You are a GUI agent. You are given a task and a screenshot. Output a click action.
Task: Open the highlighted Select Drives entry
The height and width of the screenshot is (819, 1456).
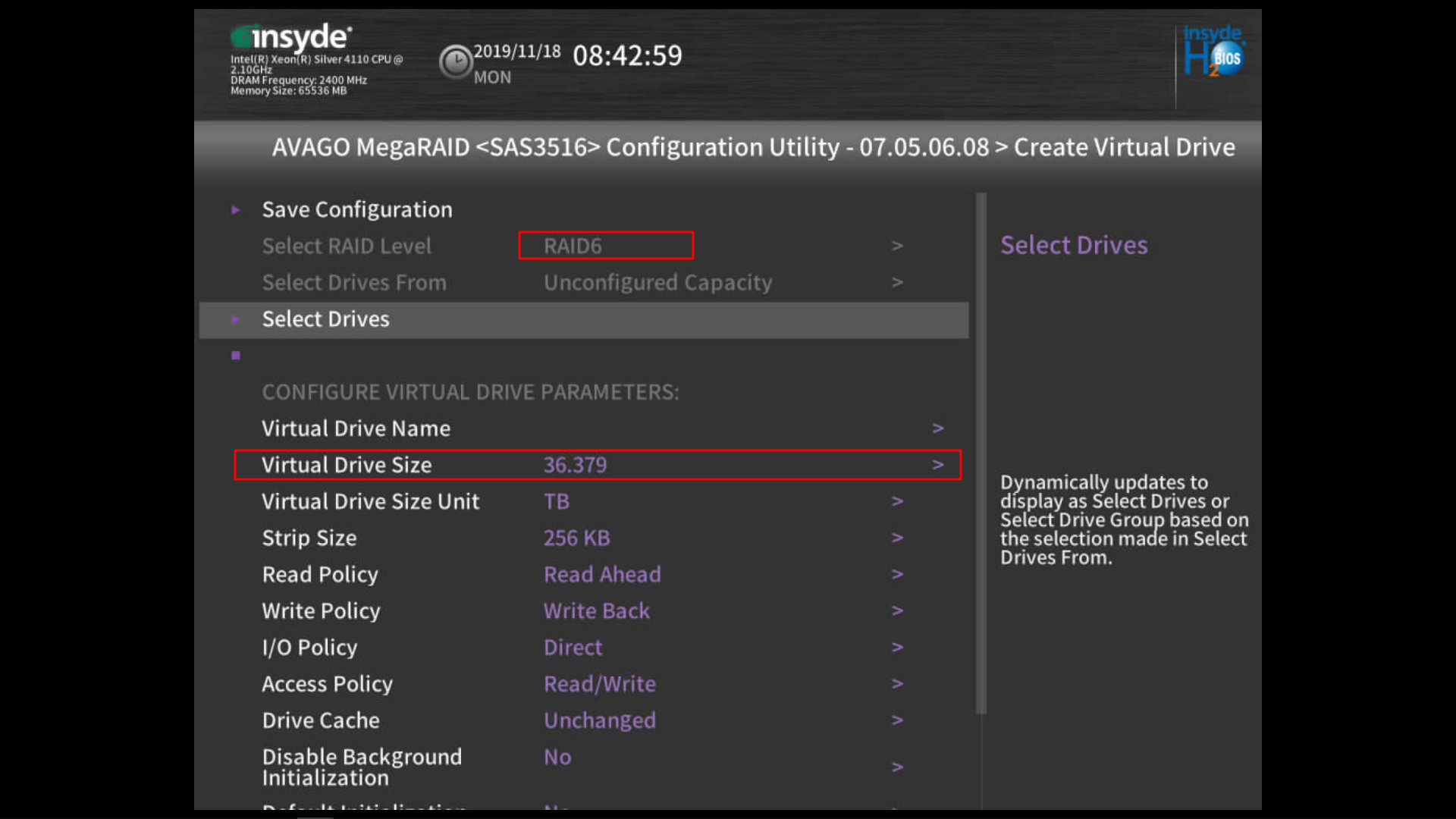pos(326,320)
